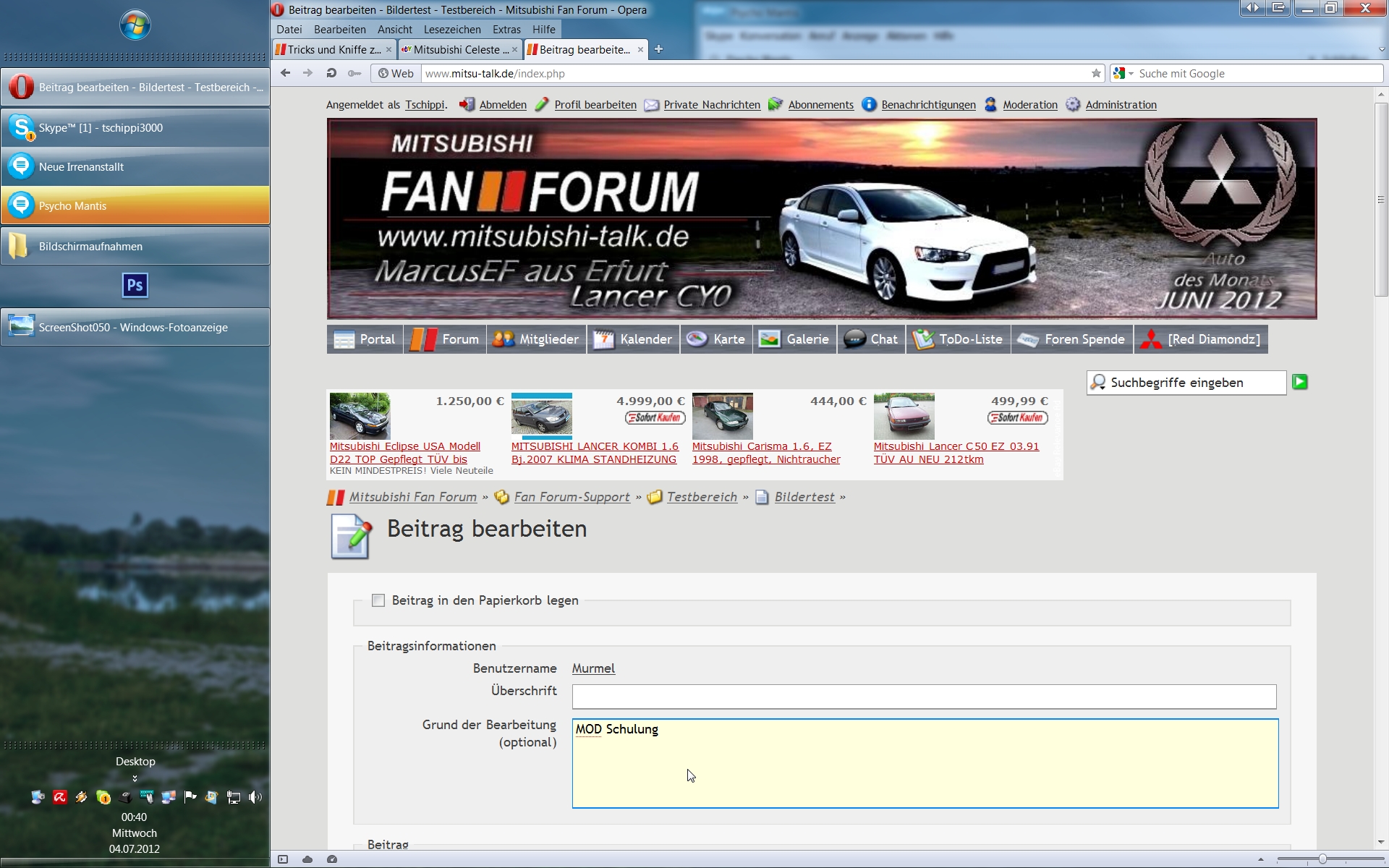Open the Datei menu
The height and width of the screenshot is (868, 1389).
coord(289,30)
